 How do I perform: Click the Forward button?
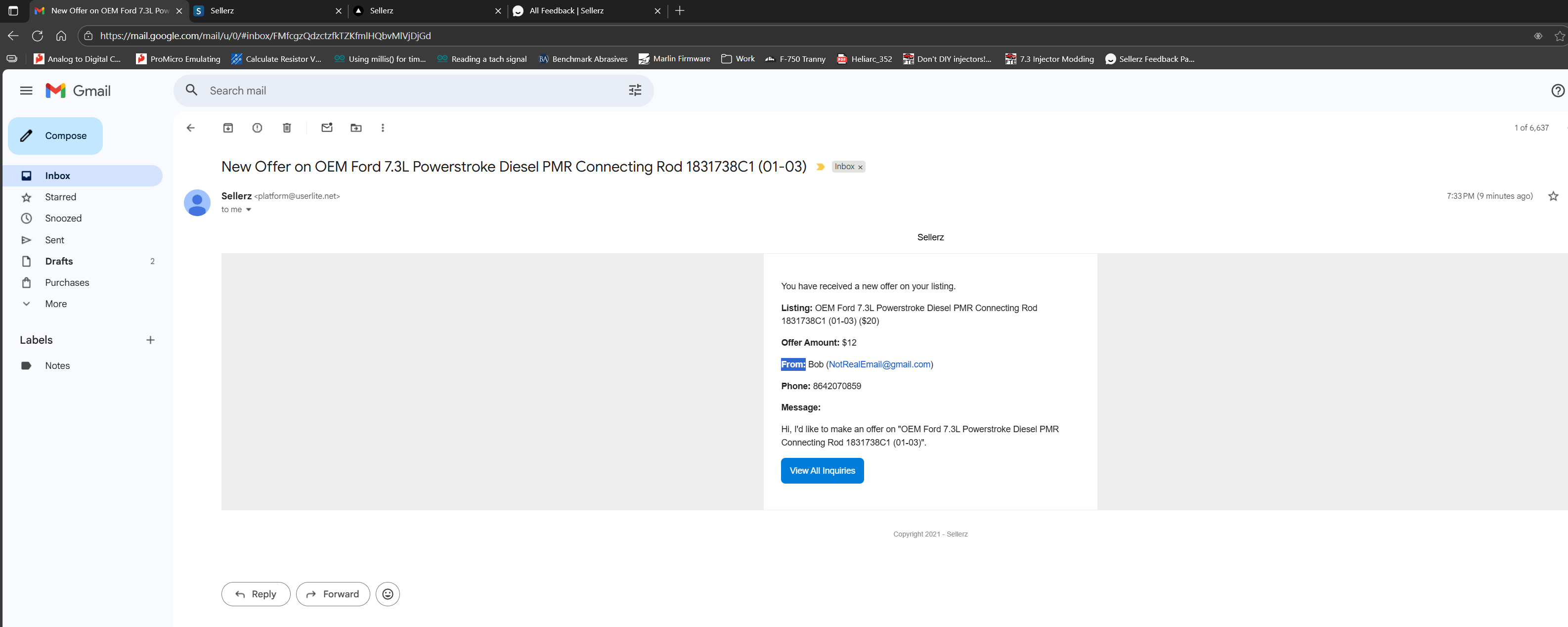click(332, 594)
